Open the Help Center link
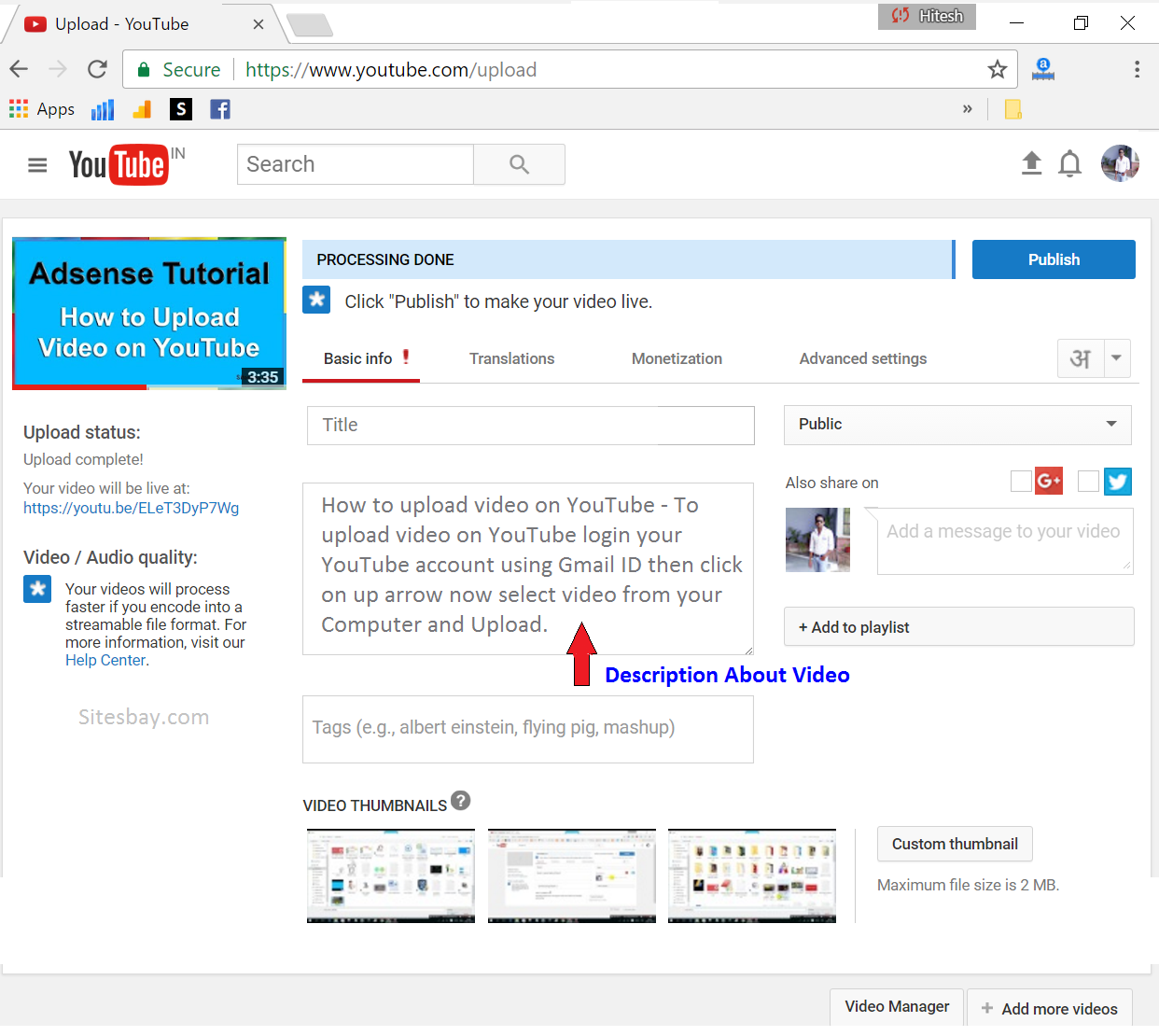The height and width of the screenshot is (1036, 1159). coord(105,661)
